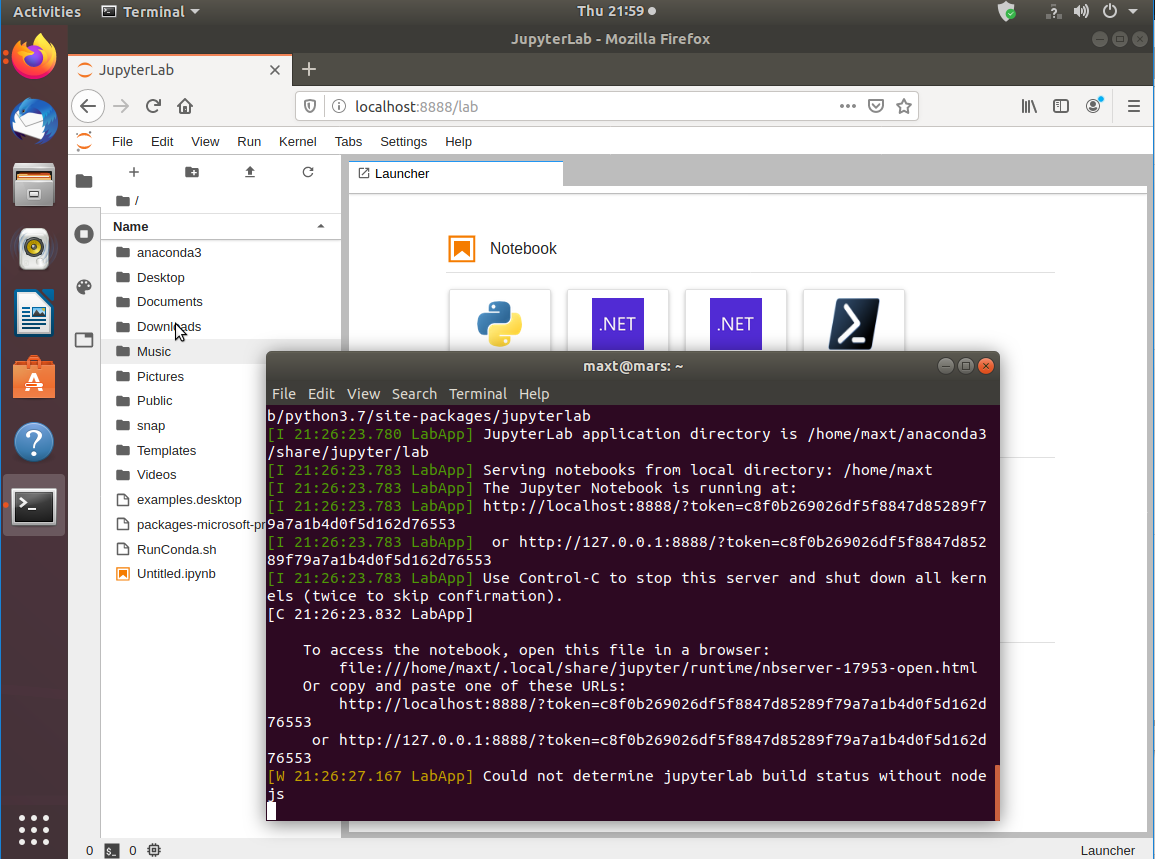Image resolution: width=1155 pixels, height=859 pixels.
Task: Open the JupyterLab Help menu
Action: click(x=458, y=141)
